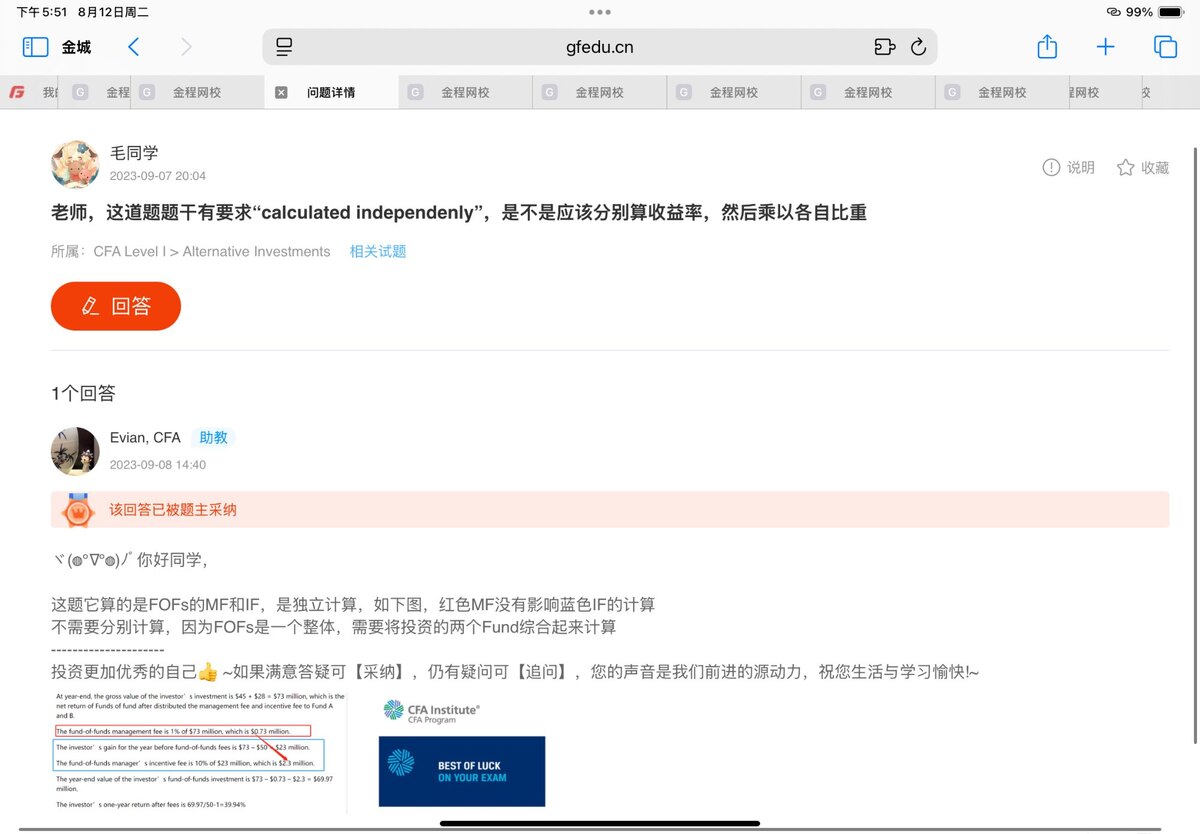Open the 金城 tab group menu
This screenshot has height=834, width=1200.
point(76,47)
